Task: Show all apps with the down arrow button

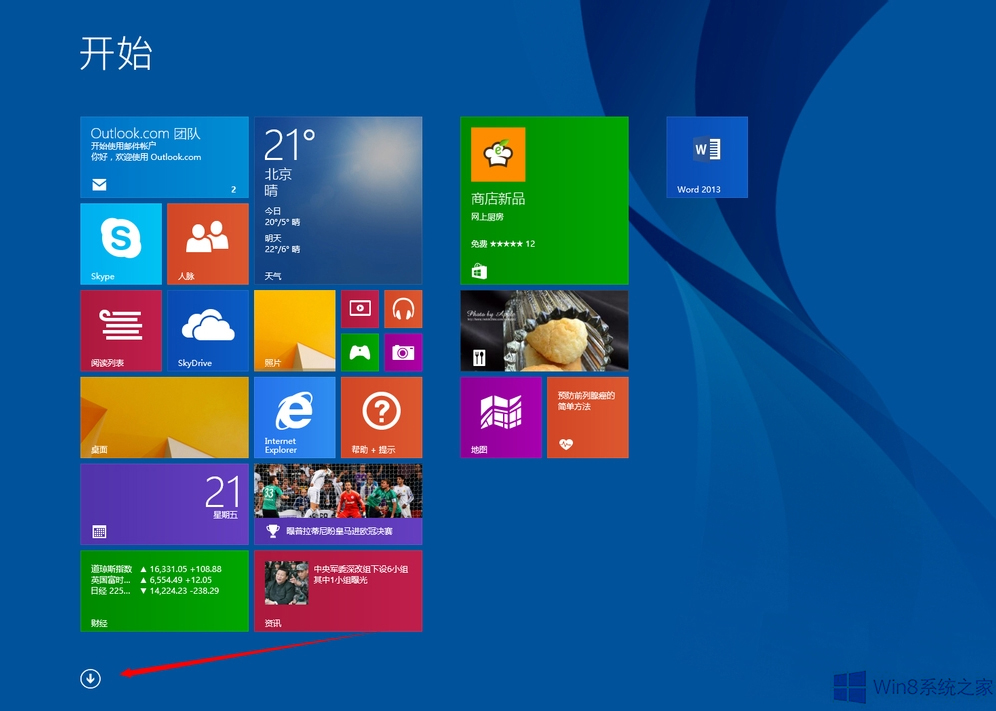Action: click(90, 679)
